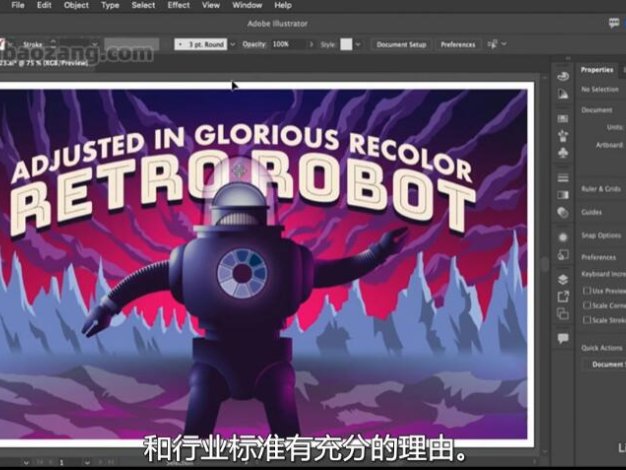Click the 3 pt. Round brush field
This screenshot has height=470, width=626.
click(x=201, y=44)
